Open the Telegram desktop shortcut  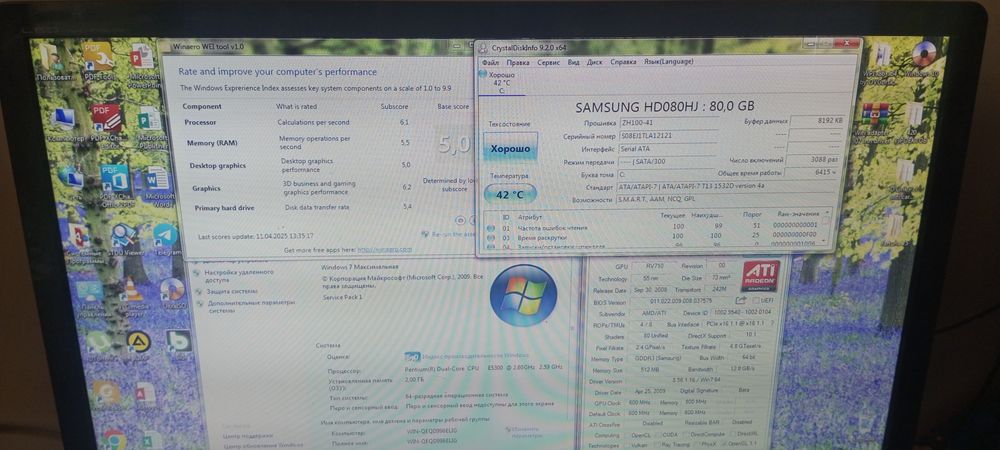click(166, 237)
